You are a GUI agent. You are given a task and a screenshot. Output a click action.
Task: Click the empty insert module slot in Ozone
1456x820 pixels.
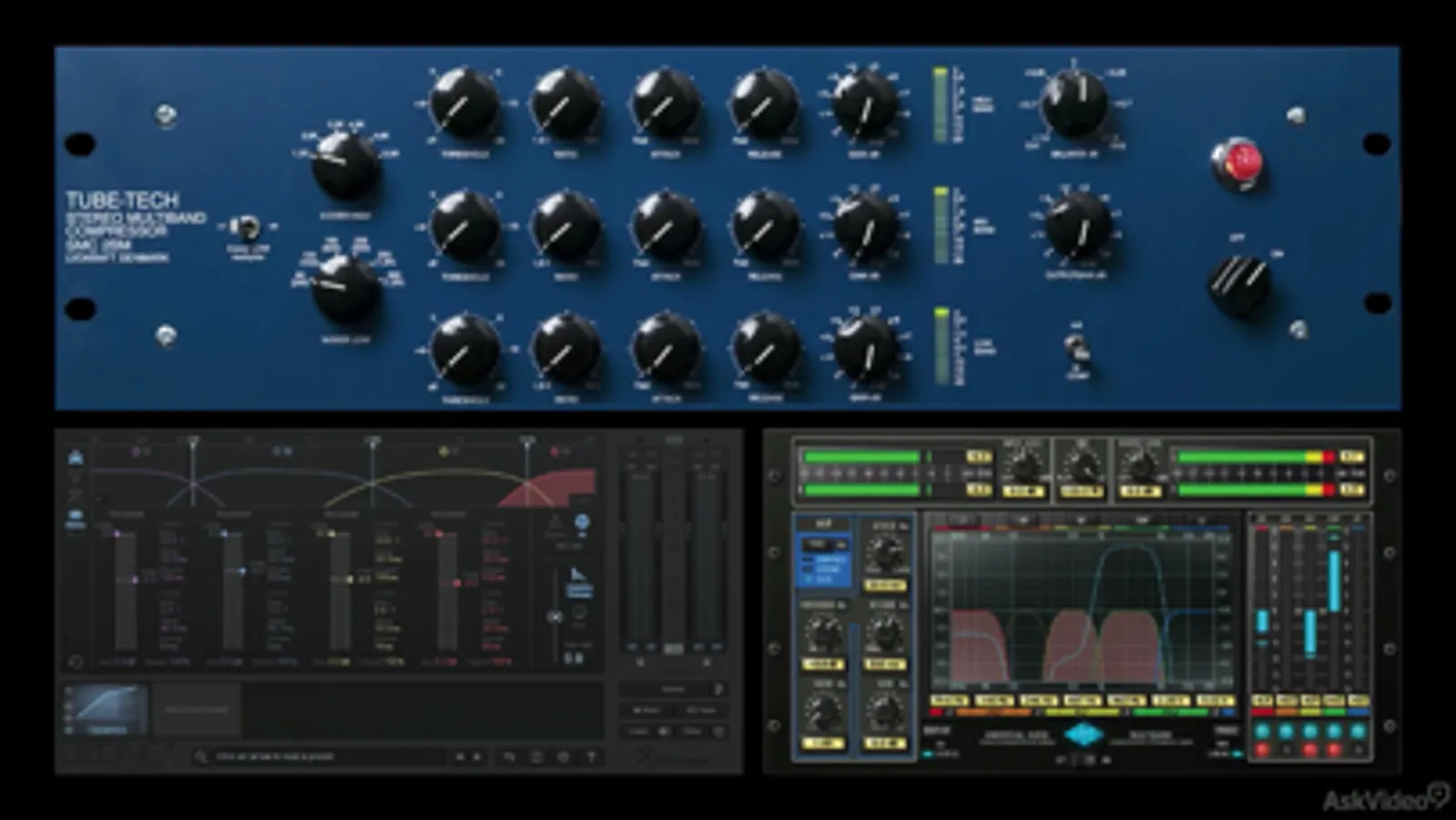coord(197,710)
